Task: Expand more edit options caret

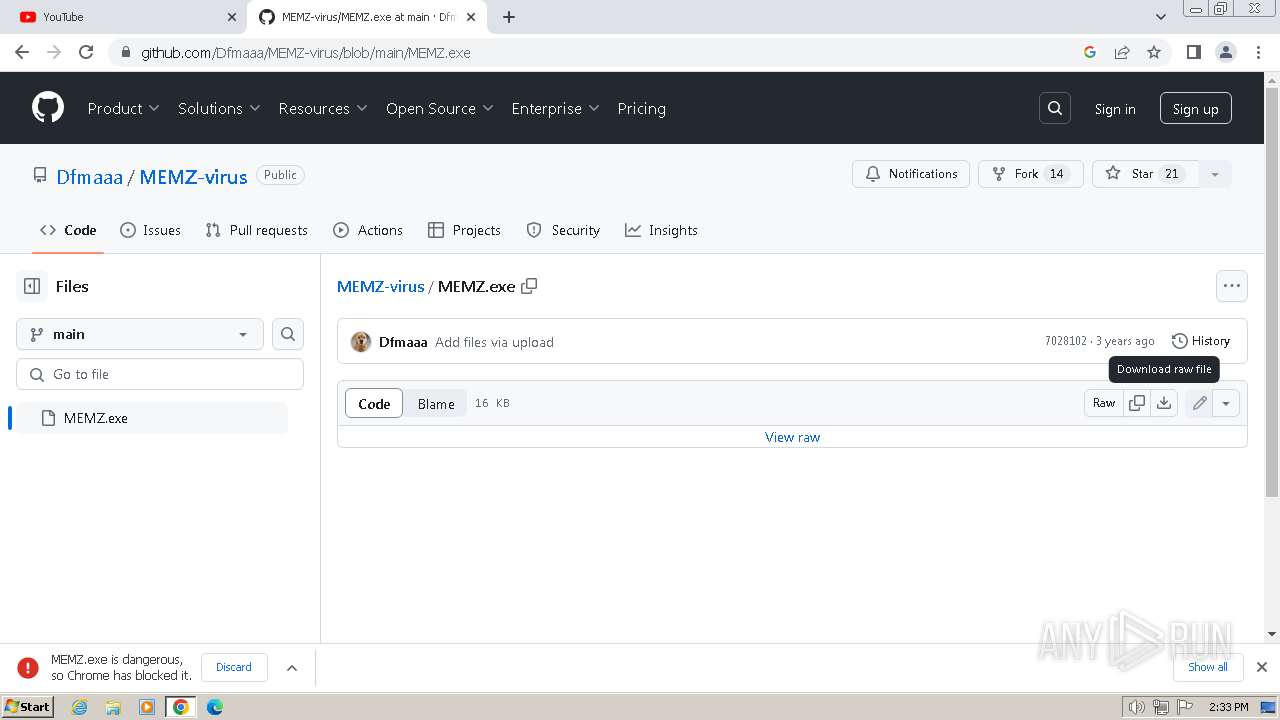Action: [x=1226, y=403]
